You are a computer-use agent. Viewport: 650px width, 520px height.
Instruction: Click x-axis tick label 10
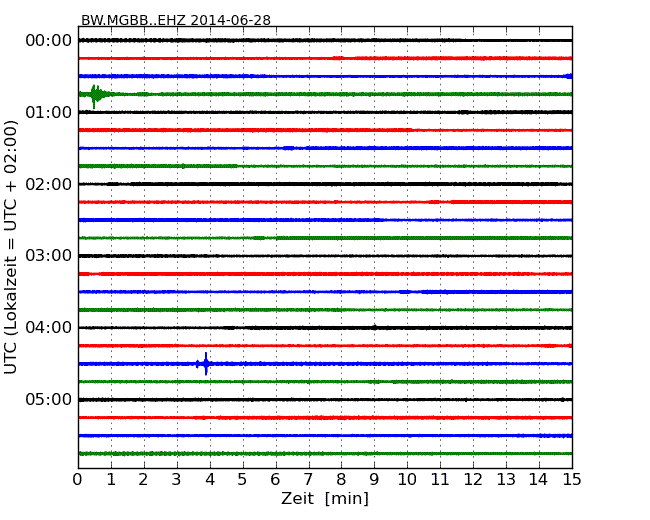[407, 480]
